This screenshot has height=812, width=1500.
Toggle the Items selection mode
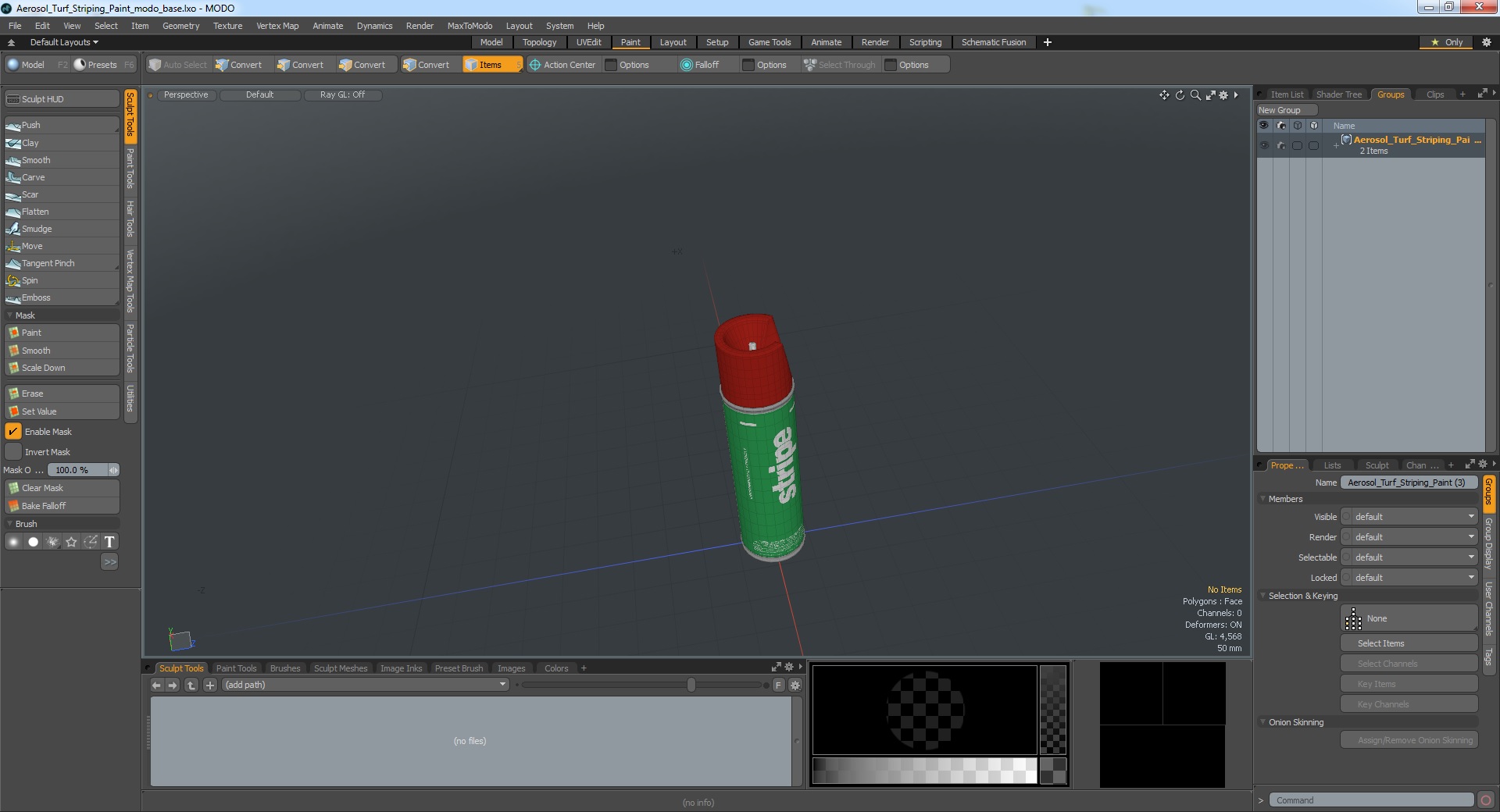click(491, 65)
